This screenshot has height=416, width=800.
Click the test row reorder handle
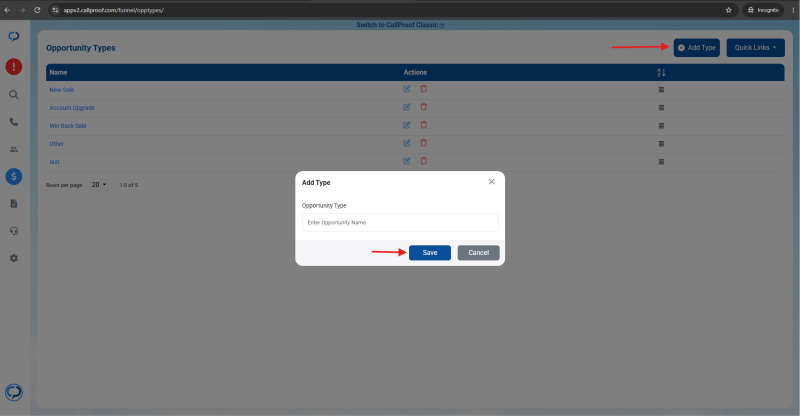(661, 162)
